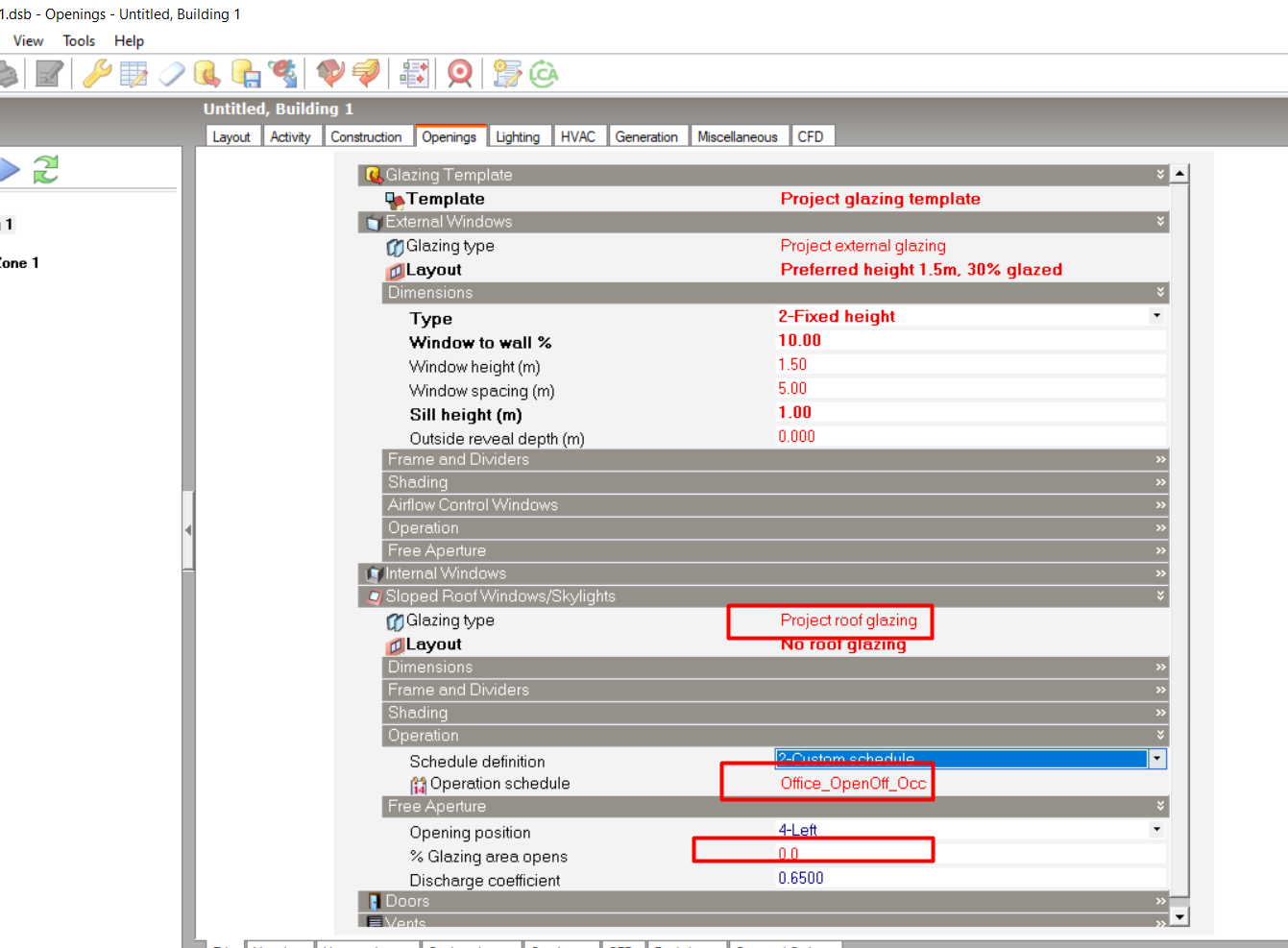This screenshot has height=948, width=1288.
Task: Click the red 'e' export icon
Action: (x=283, y=74)
